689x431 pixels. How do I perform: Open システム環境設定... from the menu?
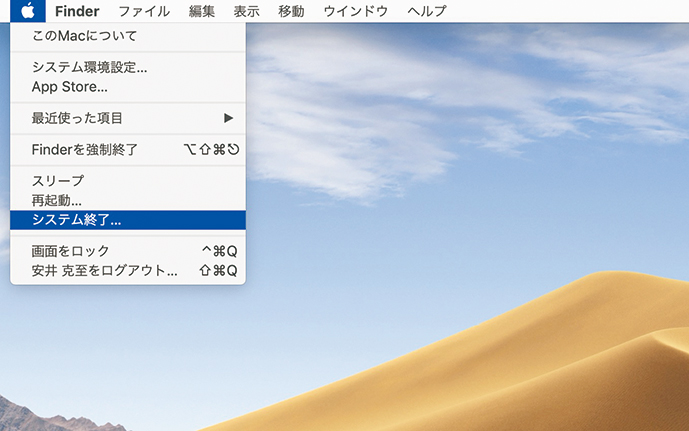89,68
